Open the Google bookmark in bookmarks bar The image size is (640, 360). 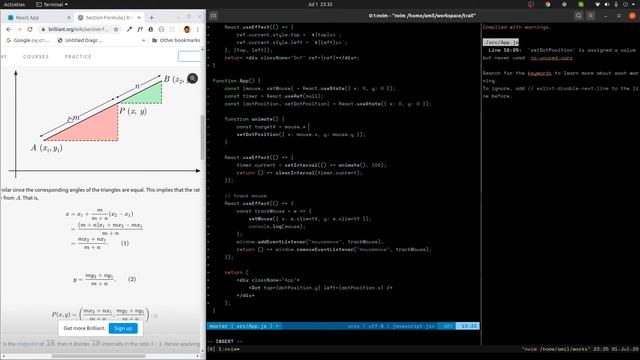[x=28, y=40]
